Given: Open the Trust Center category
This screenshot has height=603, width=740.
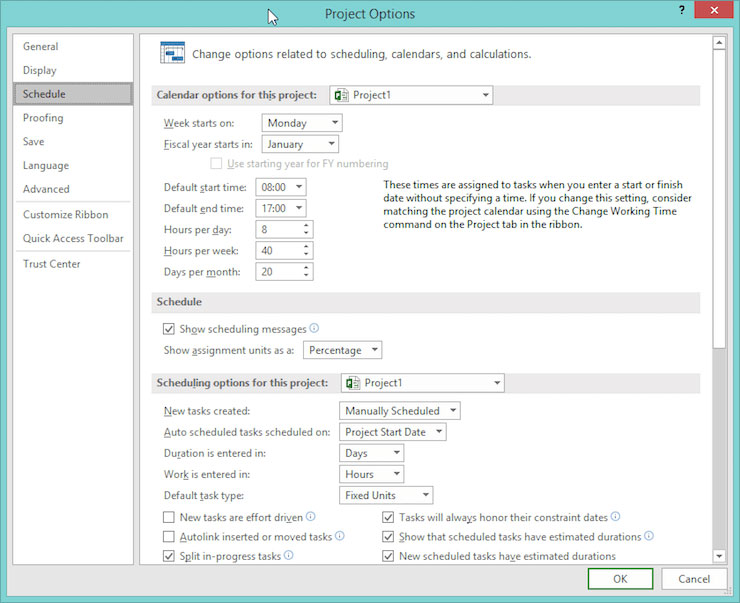Looking at the screenshot, I should click(52, 264).
